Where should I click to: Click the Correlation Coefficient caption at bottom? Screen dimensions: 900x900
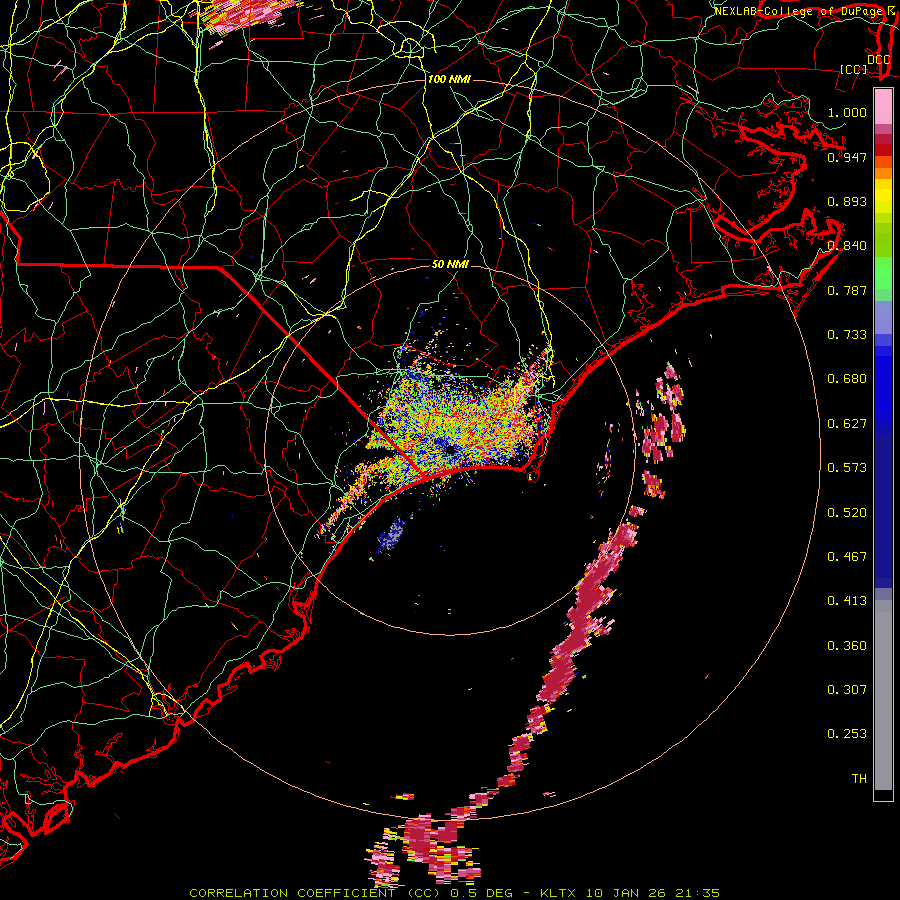point(455,893)
